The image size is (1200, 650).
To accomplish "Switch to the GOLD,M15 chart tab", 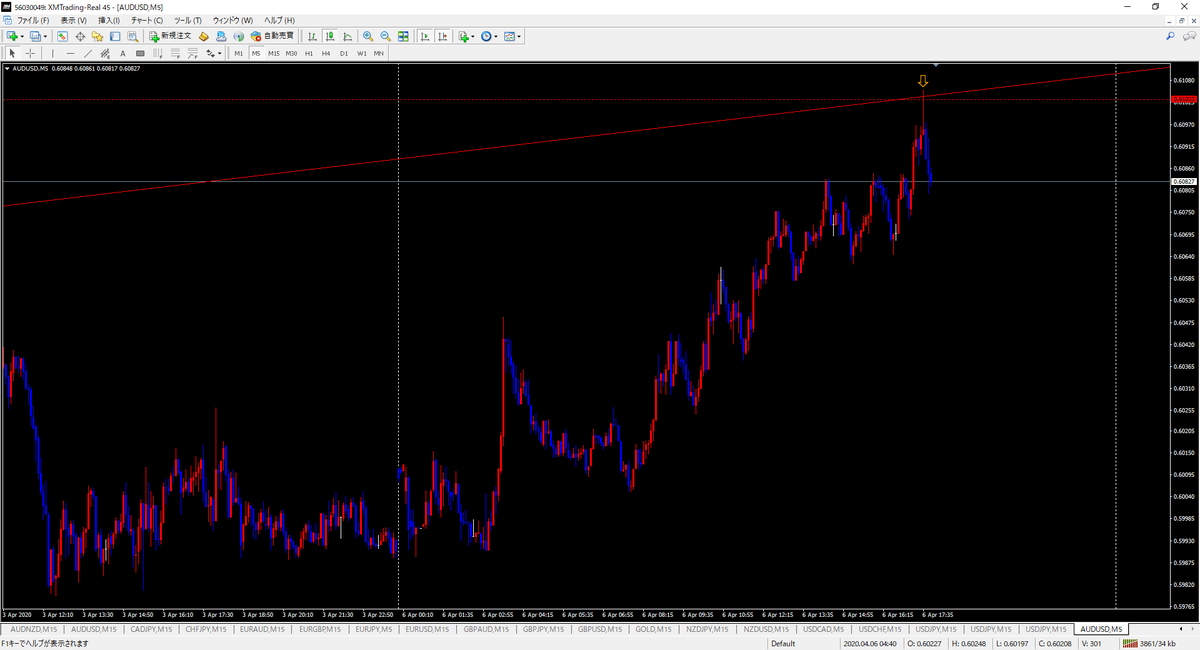I will (653, 629).
